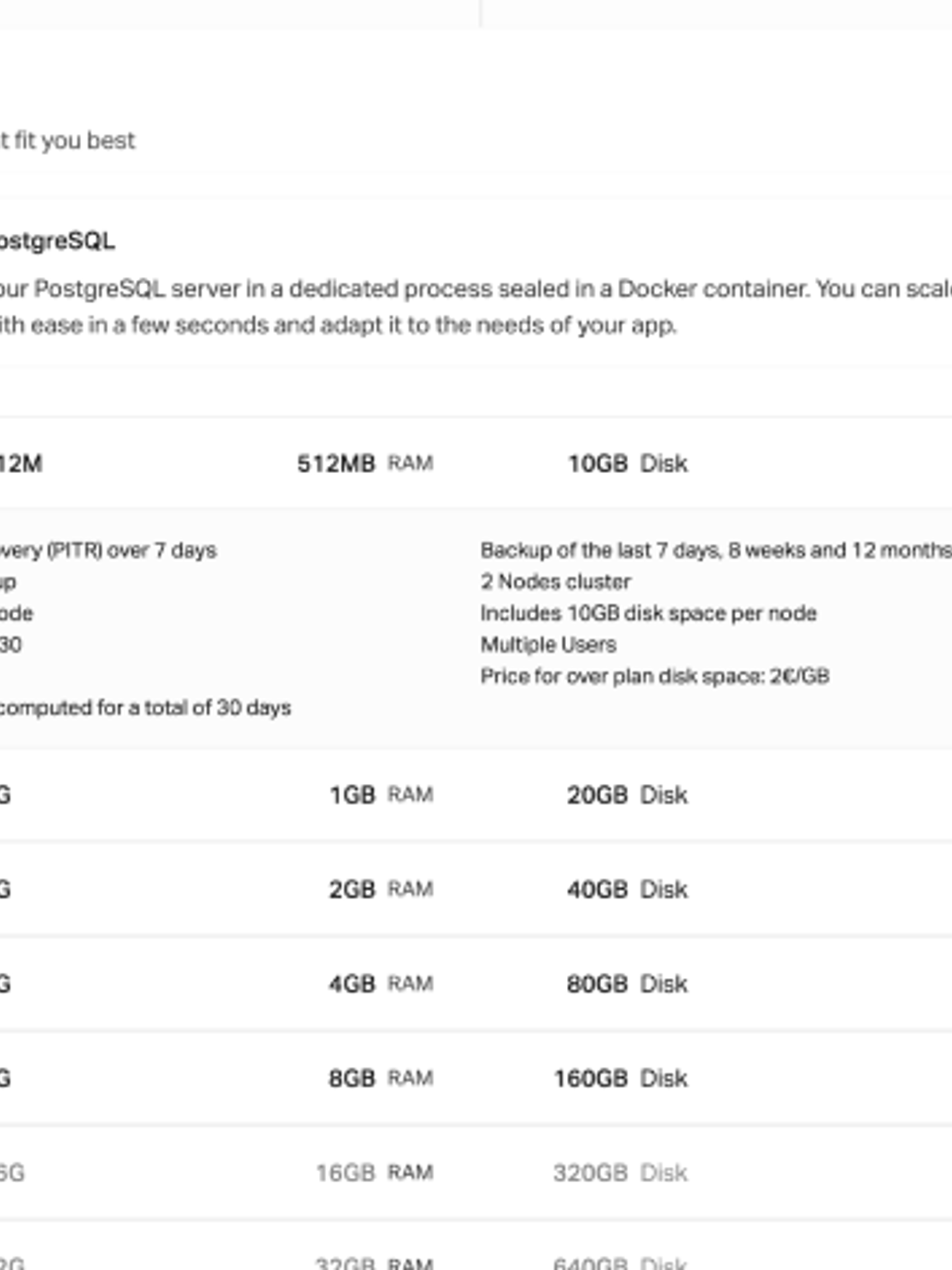This screenshot has height=1270, width=952.
Task: Click the PostgreSQL heading
Action: 57,242
